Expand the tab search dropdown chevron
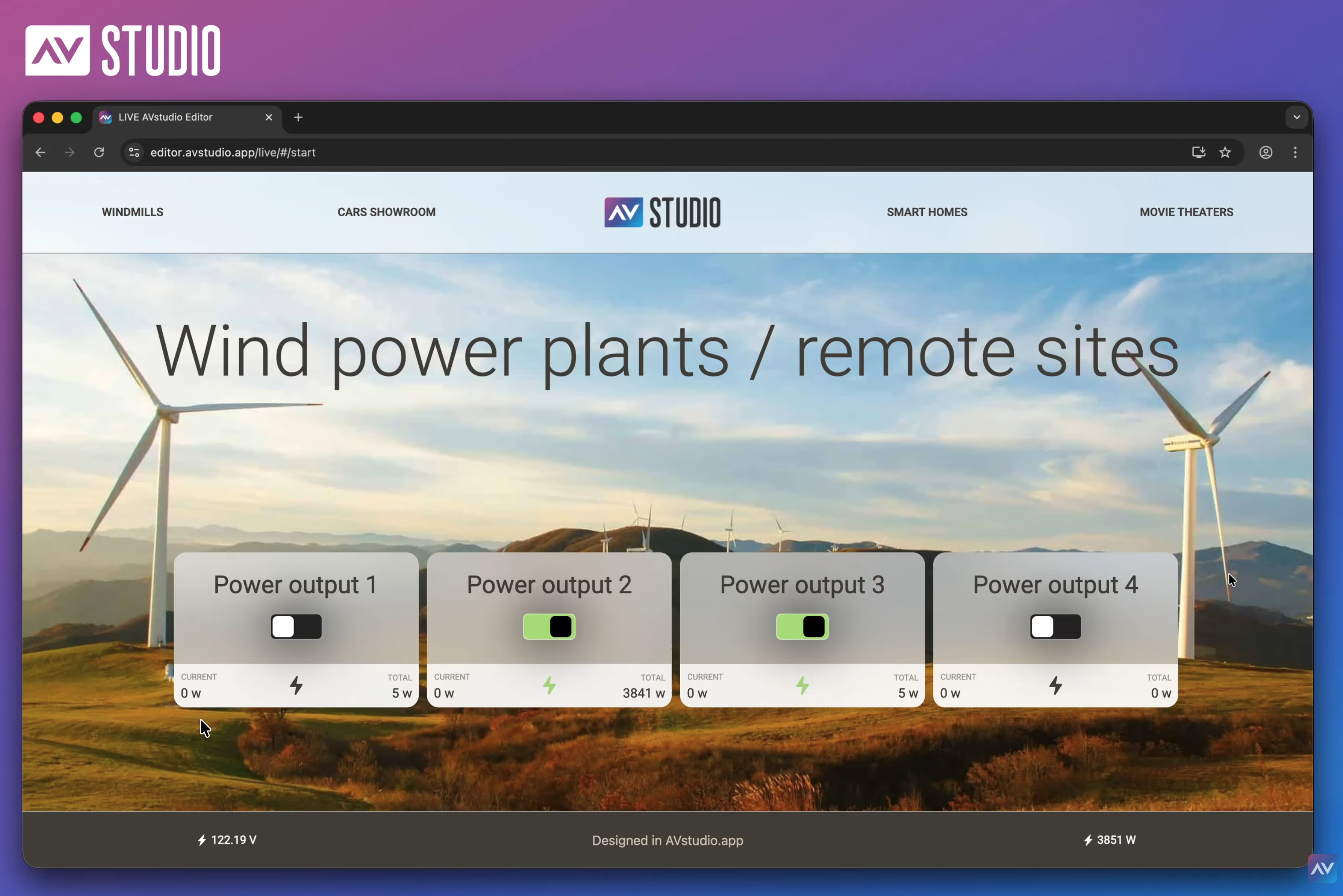Image resolution: width=1343 pixels, height=896 pixels. pyautogui.click(x=1297, y=117)
